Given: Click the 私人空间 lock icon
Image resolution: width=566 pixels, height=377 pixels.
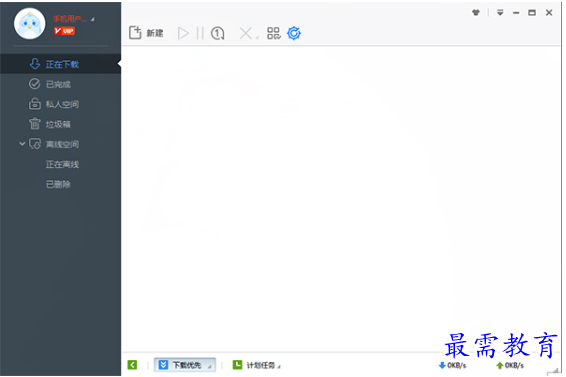Looking at the screenshot, I should [35, 104].
